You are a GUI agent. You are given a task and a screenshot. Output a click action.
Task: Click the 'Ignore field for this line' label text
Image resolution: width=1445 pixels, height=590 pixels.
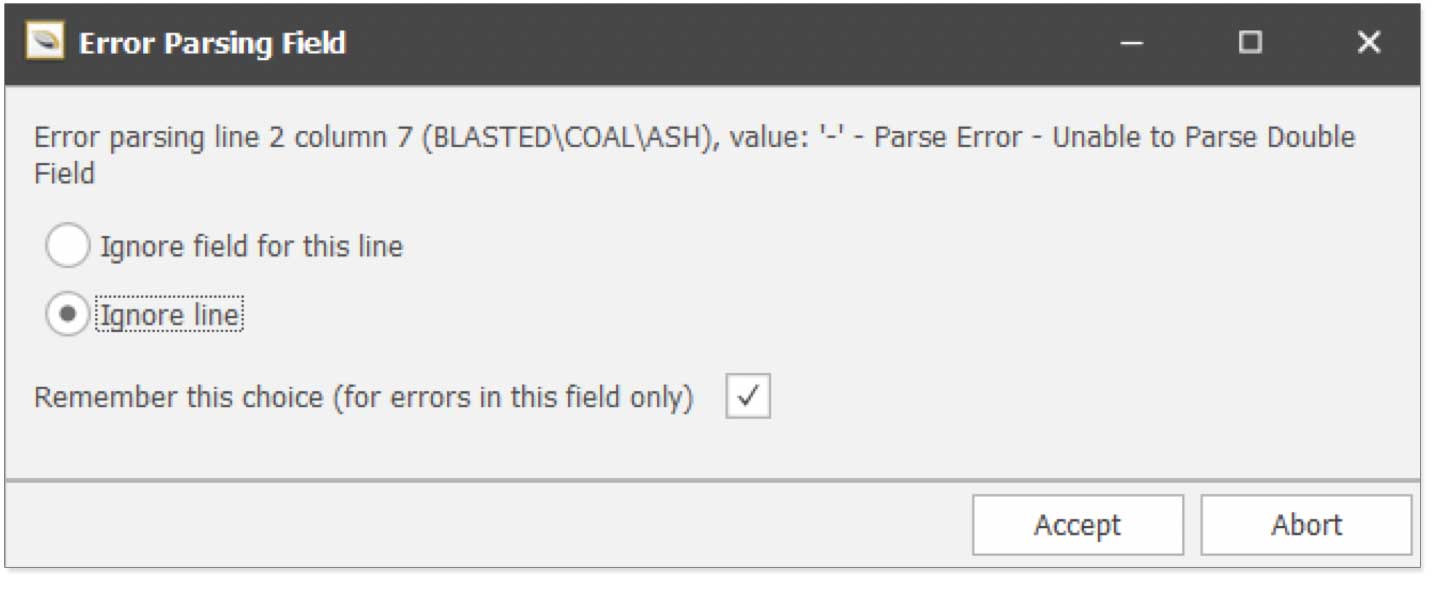pos(251,246)
